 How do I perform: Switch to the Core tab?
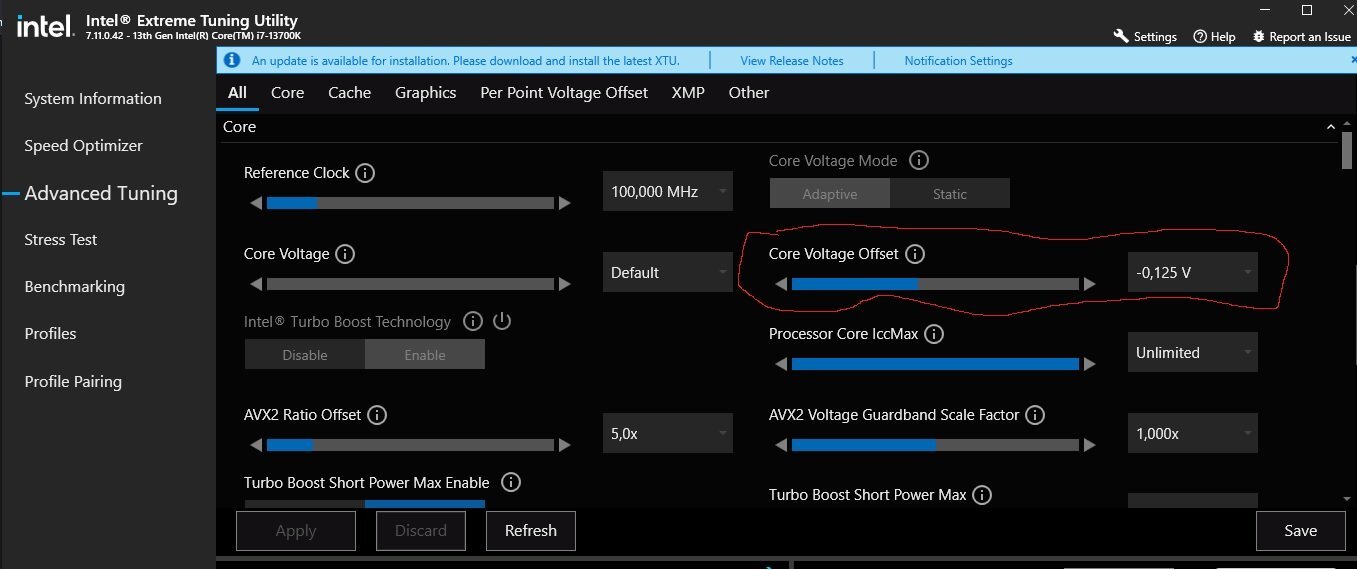[287, 93]
